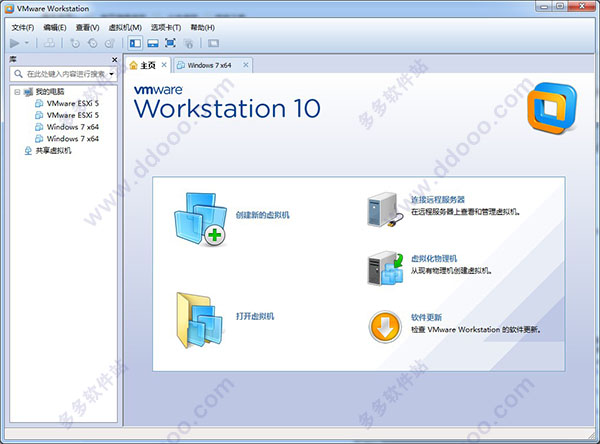This screenshot has width=600, height=444.
Task: Click the power on play button
Action: pyautogui.click(x=13, y=43)
